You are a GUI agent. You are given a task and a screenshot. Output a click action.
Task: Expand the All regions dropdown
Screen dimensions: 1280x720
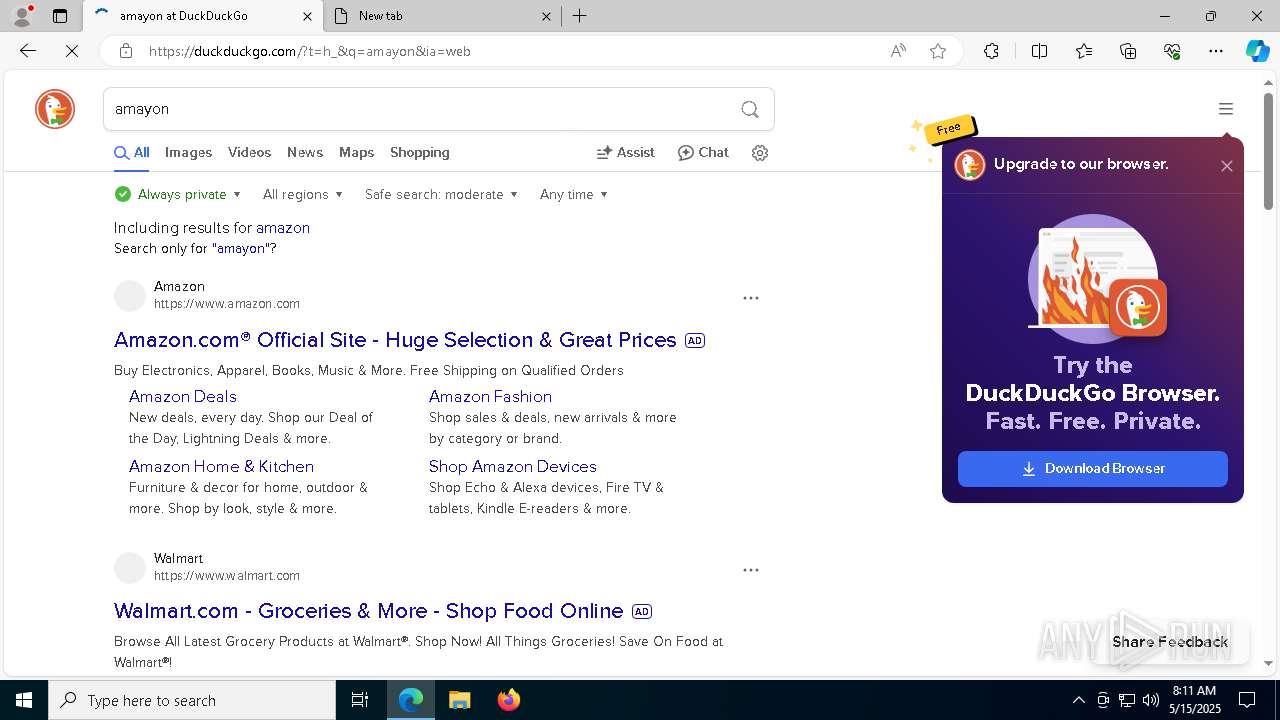pos(303,195)
